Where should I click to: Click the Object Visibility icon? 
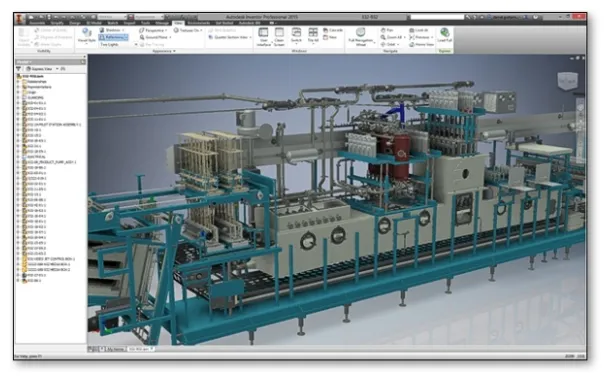coord(23,33)
